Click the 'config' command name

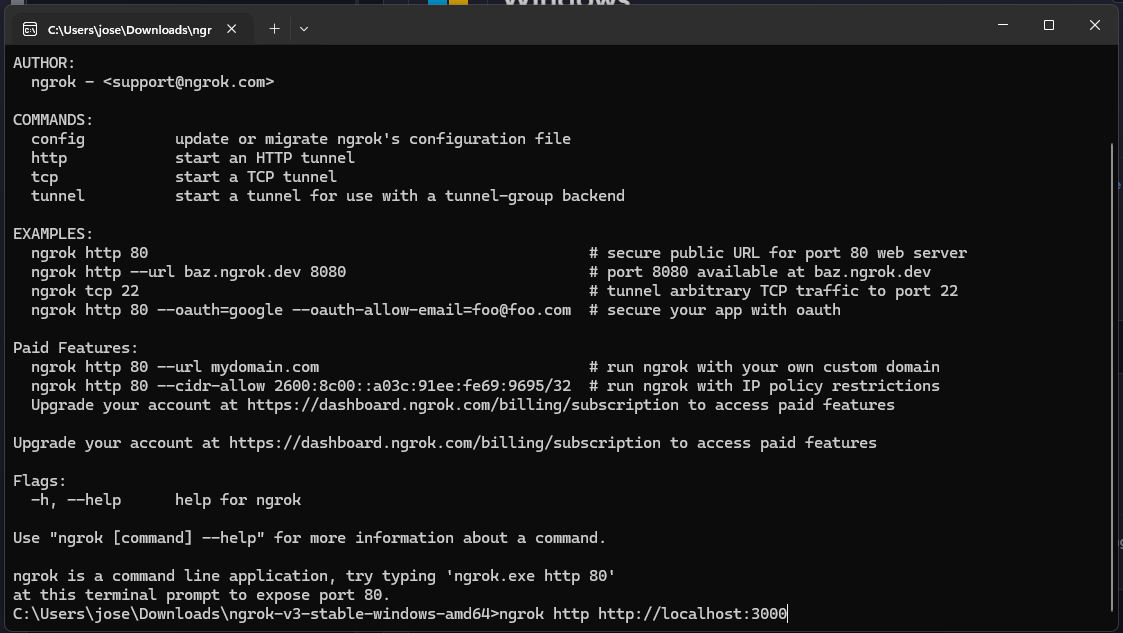click(57, 139)
